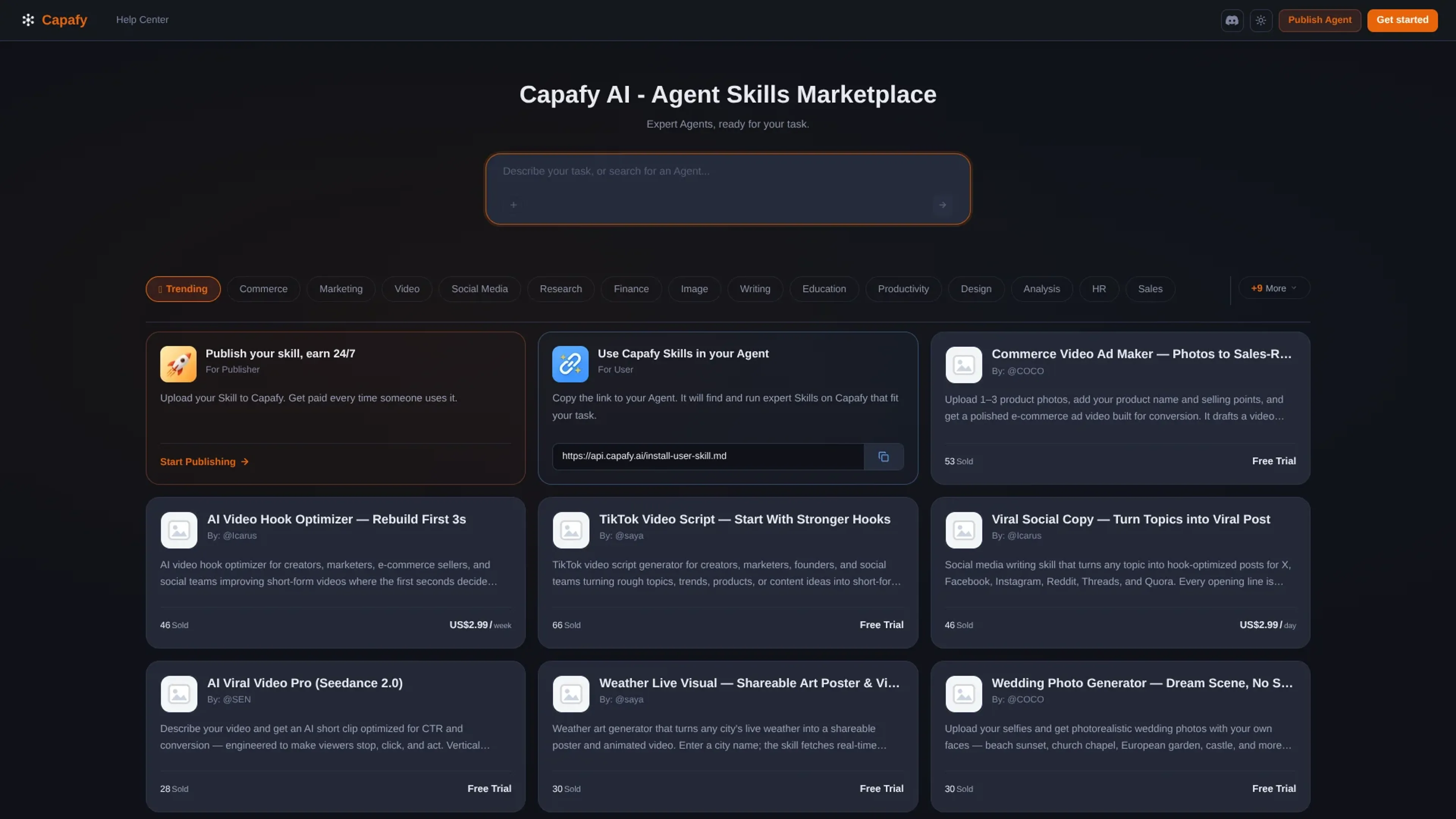Click Wedding Photo Generator thumbnail icon
The image size is (1456, 819).
pyautogui.click(x=964, y=694)
